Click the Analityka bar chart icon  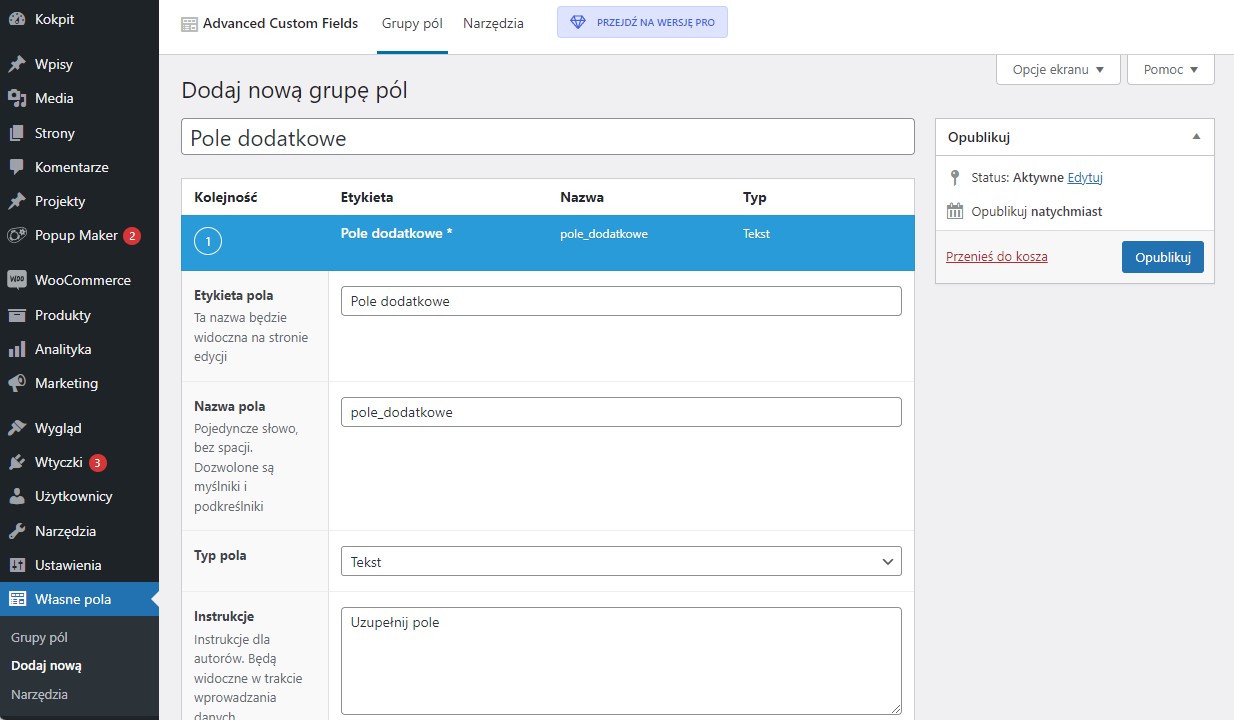pyautogui.click(x=17, y=349)
